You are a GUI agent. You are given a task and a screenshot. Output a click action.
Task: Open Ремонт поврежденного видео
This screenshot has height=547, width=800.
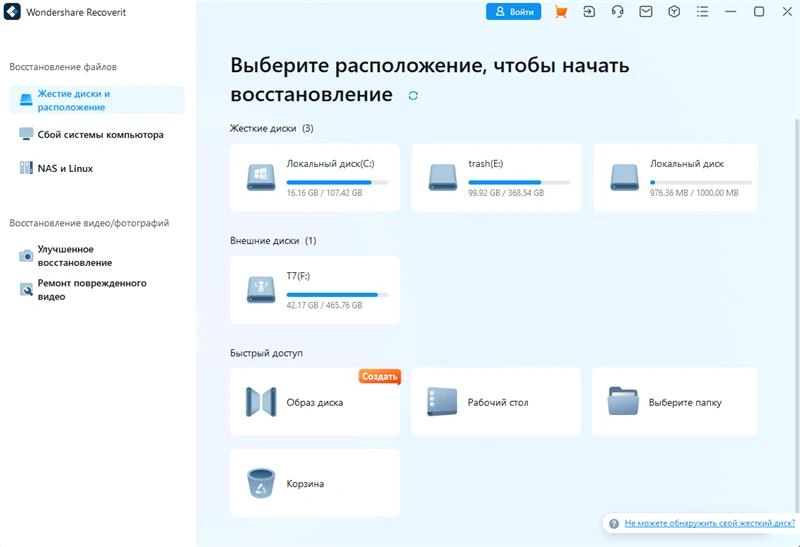(90, 290)
